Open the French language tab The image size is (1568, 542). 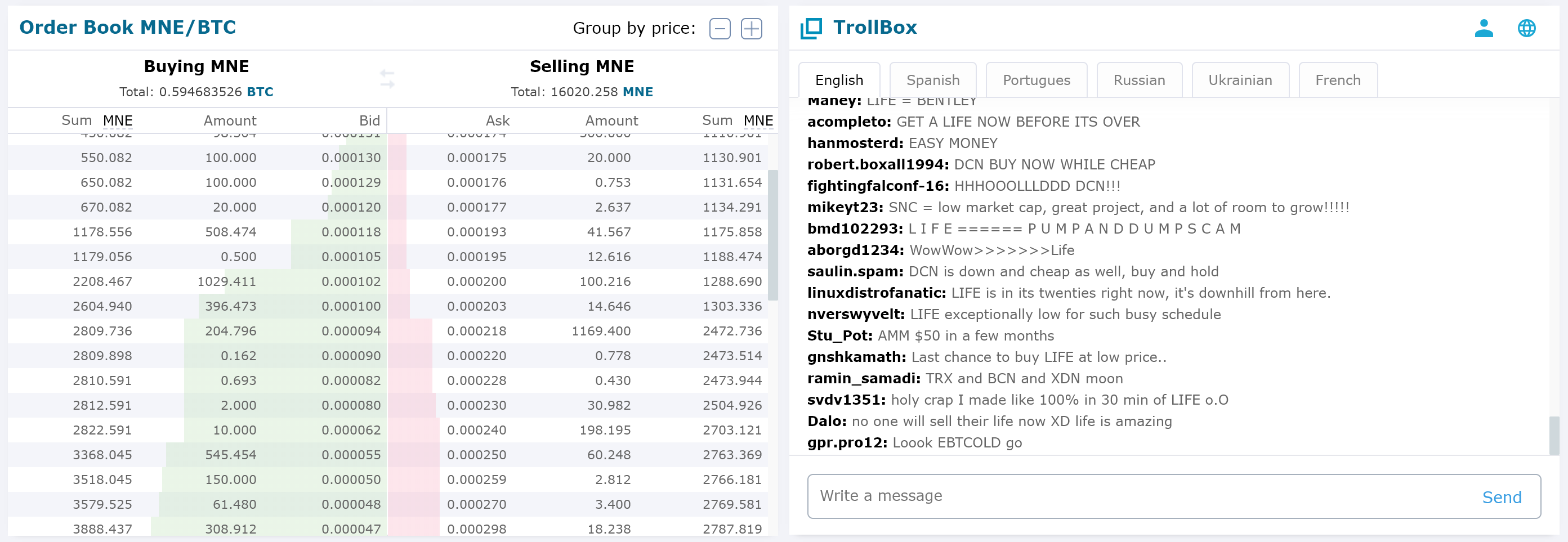coord(1338,80)
